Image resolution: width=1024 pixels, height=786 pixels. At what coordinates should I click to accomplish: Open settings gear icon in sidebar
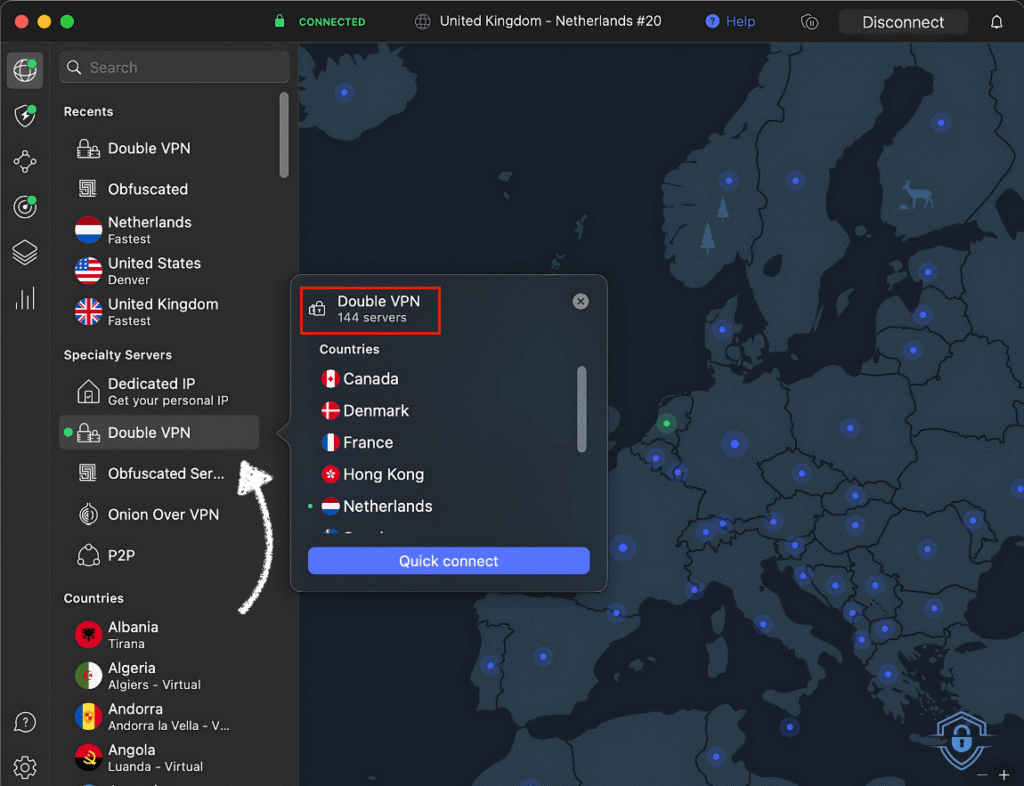coord(25,767)
